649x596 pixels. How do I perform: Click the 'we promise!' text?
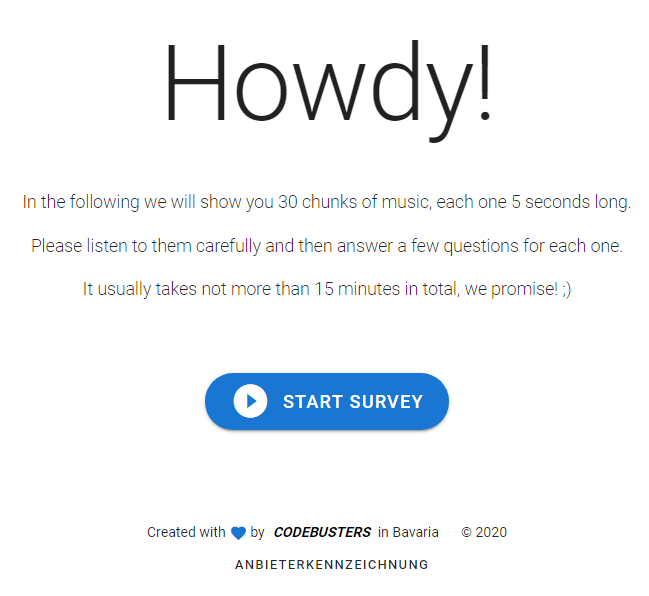click(511, 289)
